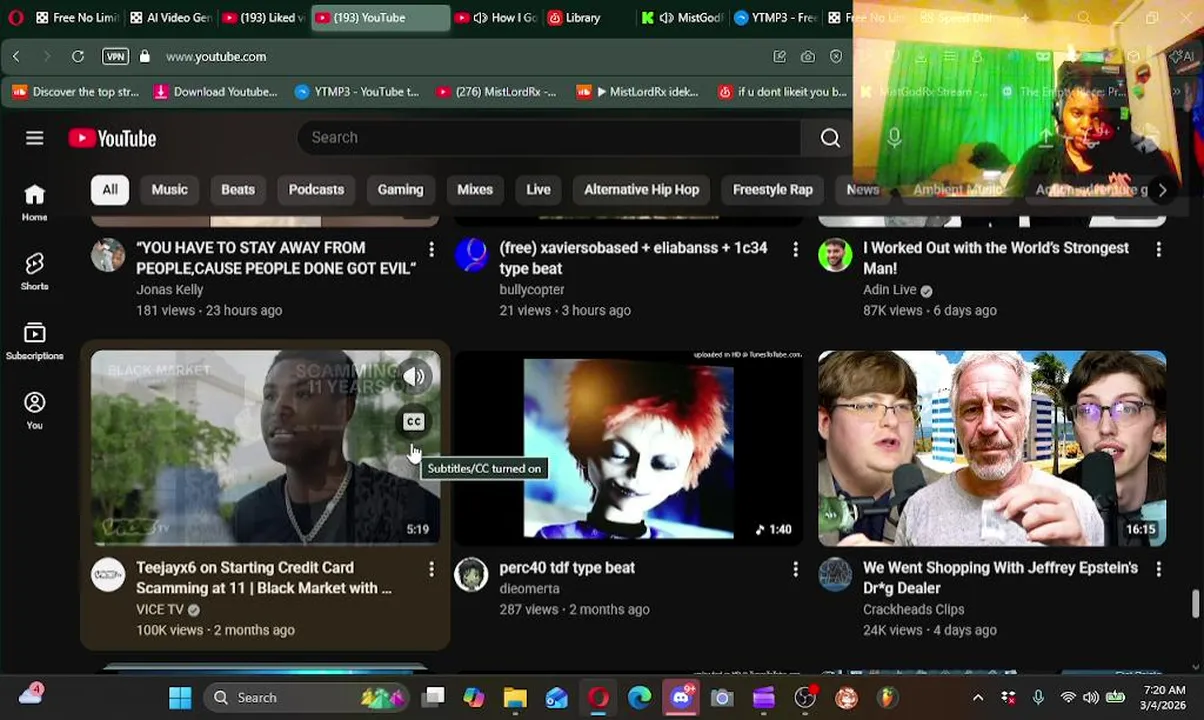Select the Mixes filter chip
Image resolution: width=1204 pixels, height=720 pixels.
coord(475,190)
